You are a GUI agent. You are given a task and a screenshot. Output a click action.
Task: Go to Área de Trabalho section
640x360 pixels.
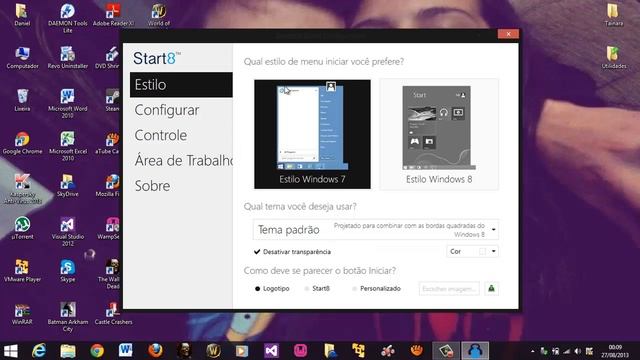(x=184, y=161)
